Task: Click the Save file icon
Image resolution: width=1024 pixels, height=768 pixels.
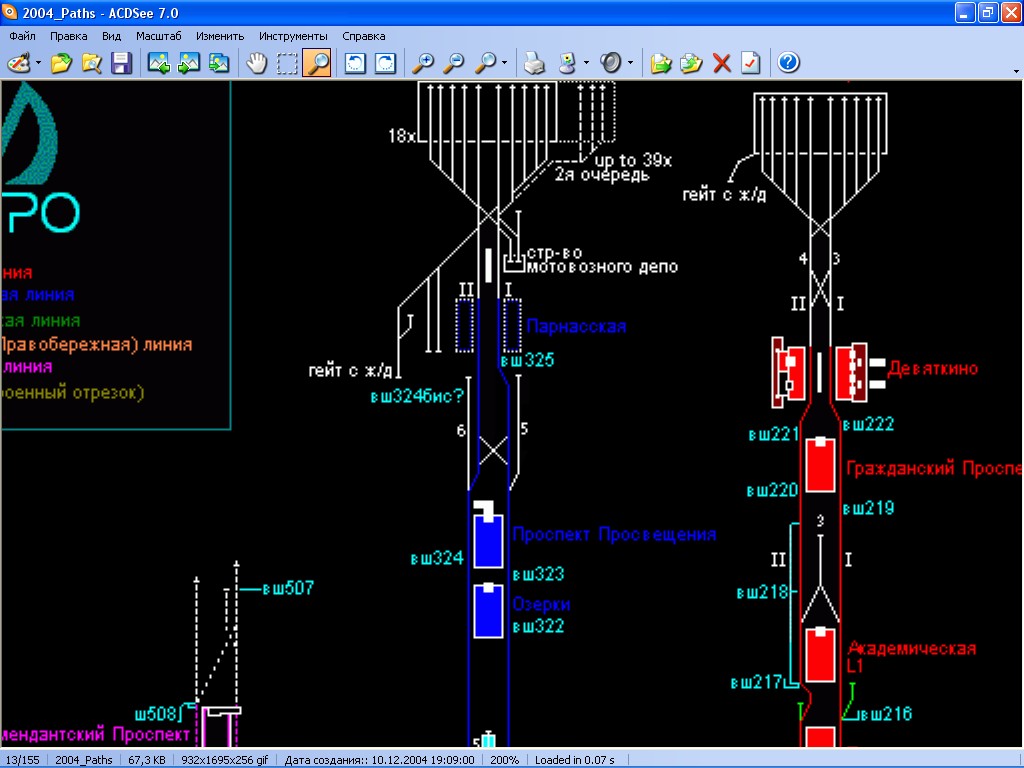Action: pos(122,63)
